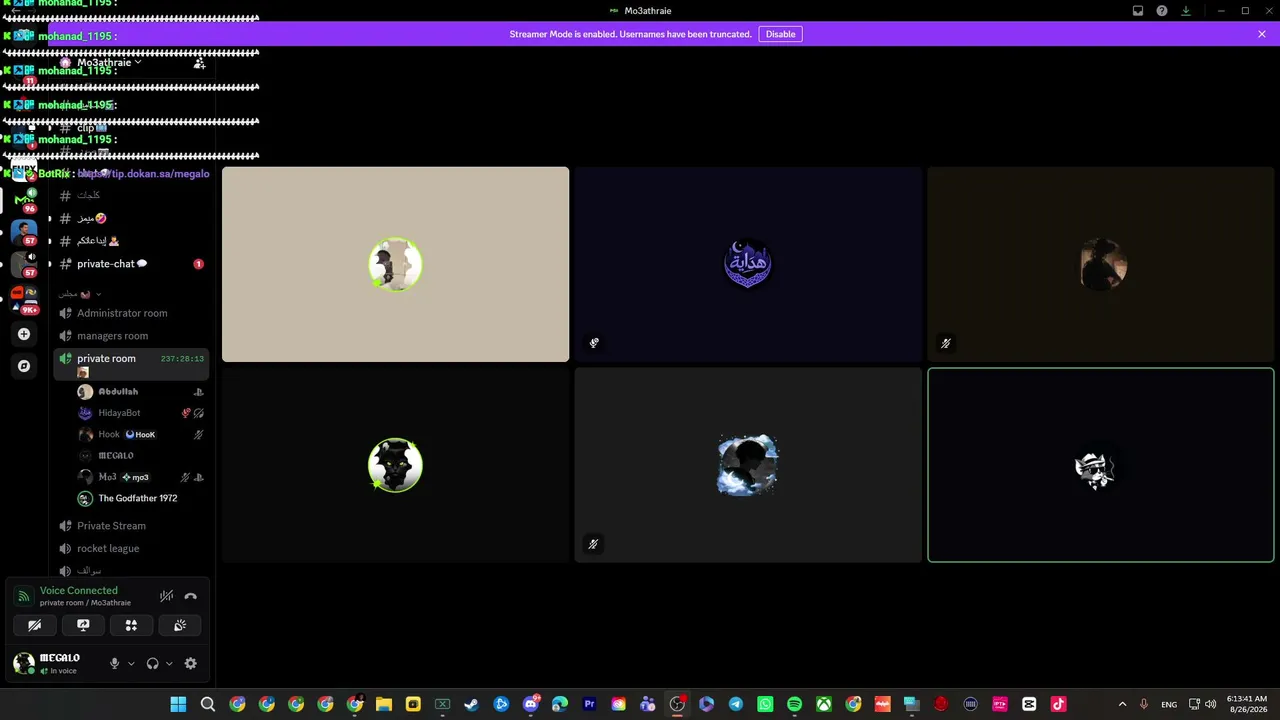Image resolution: width=1280 pixels, height=720 pixels.
Task: Open black cat avatar video tile
Action: 395,465
